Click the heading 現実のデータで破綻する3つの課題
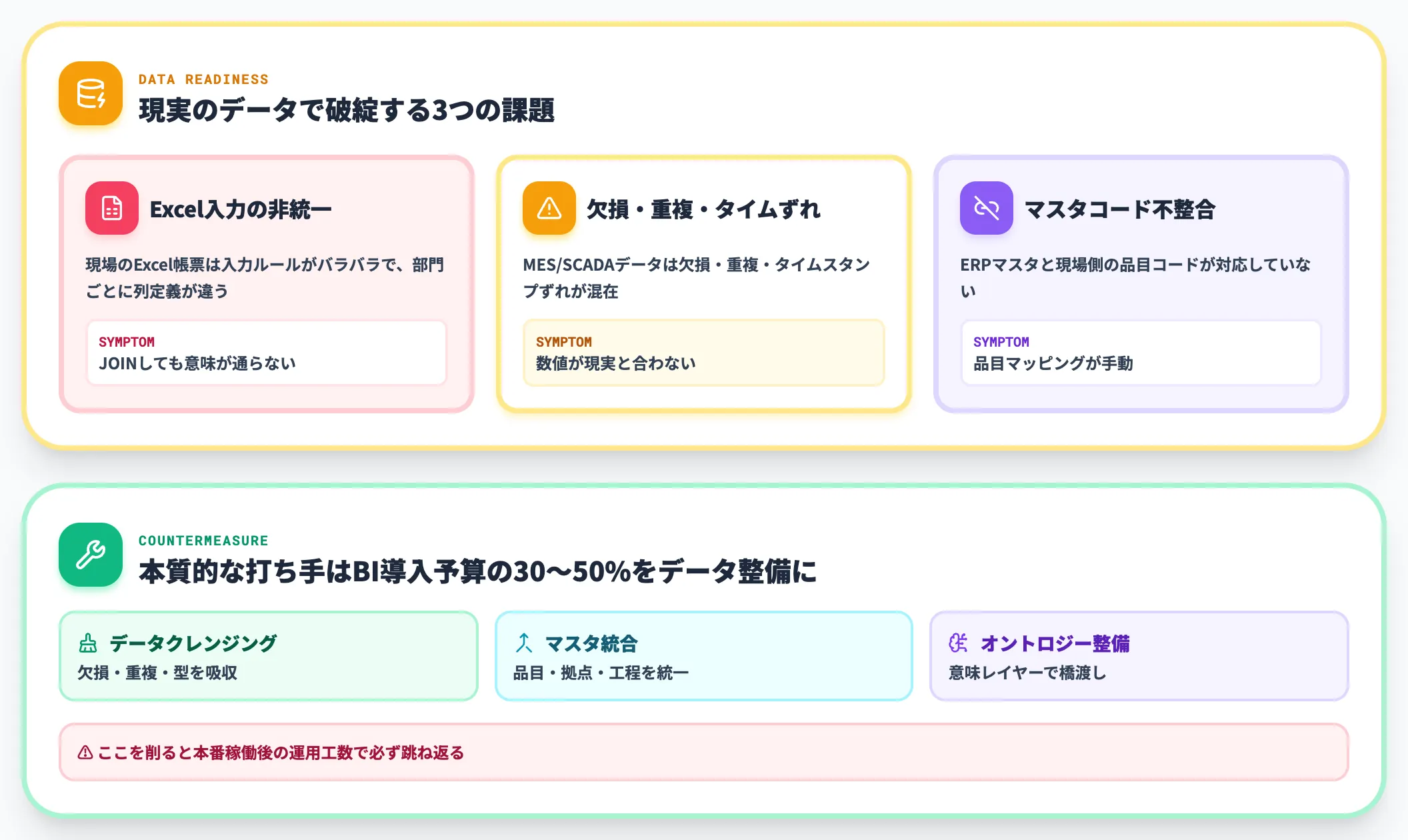Viewport: 1408px width, 840px height. (x=346, y=110)
